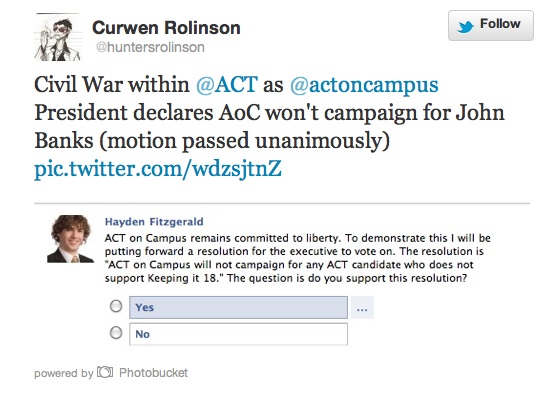The width and height of the screenshot is (553, 399).
Task: Expand the ellipsis next to Yes option
Action: click(362, 308)
